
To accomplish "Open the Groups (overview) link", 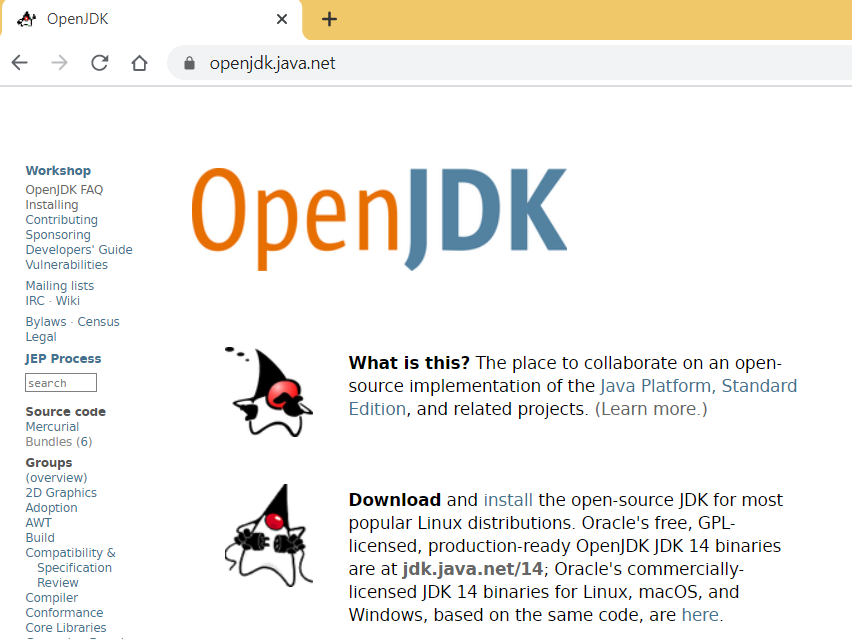I will (56, 478).
